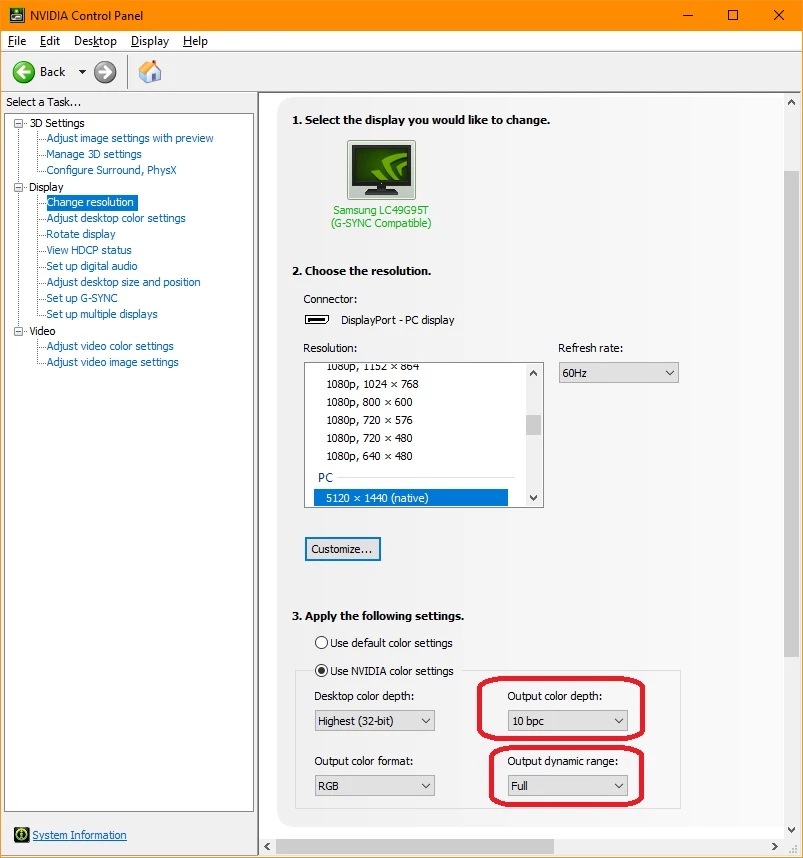Viewport: 803px width, 858px height.
Task: Open the Help menu
Action: coord(195,41)
